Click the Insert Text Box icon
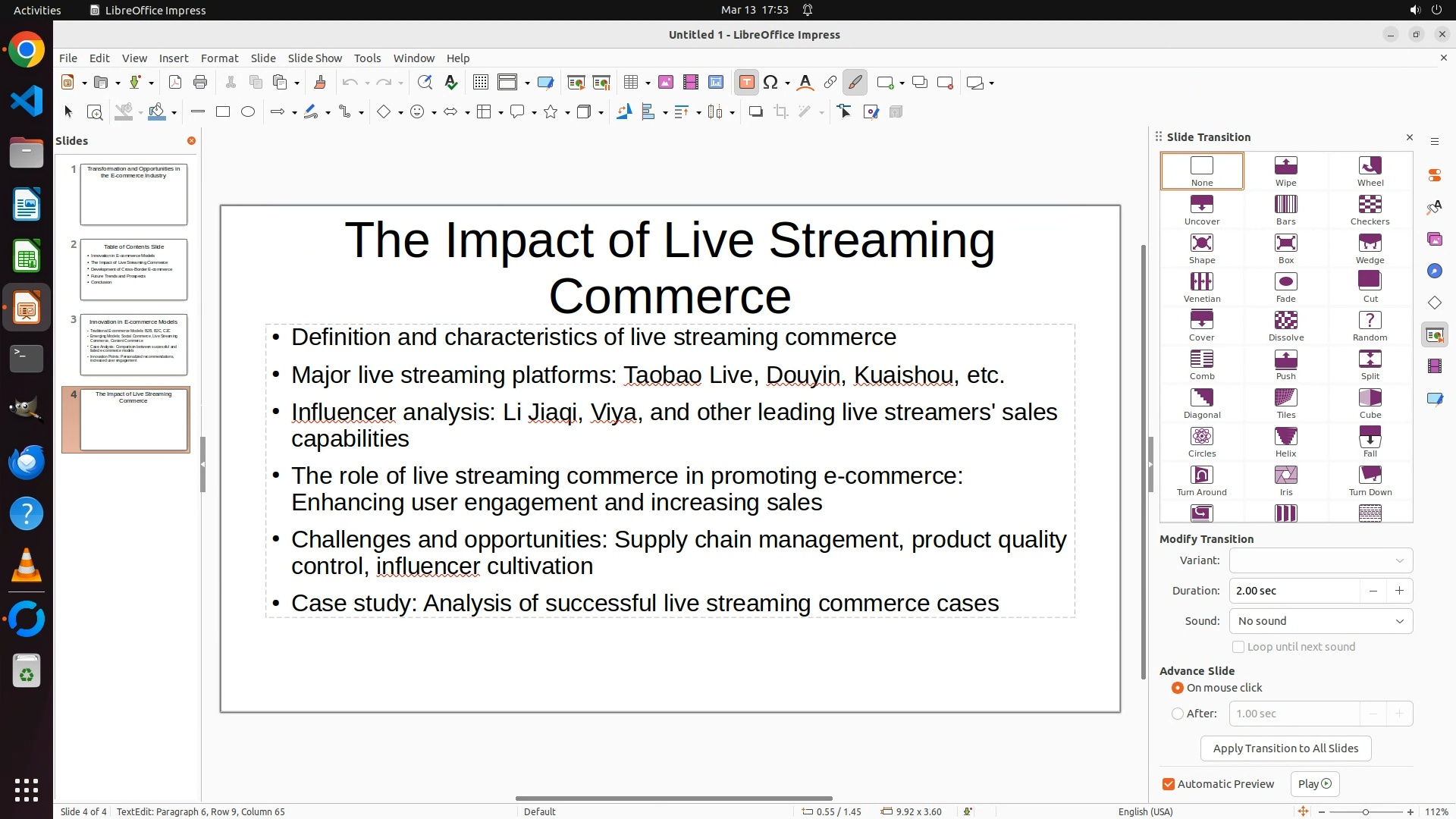1456x819 pixels. [746, 83]
